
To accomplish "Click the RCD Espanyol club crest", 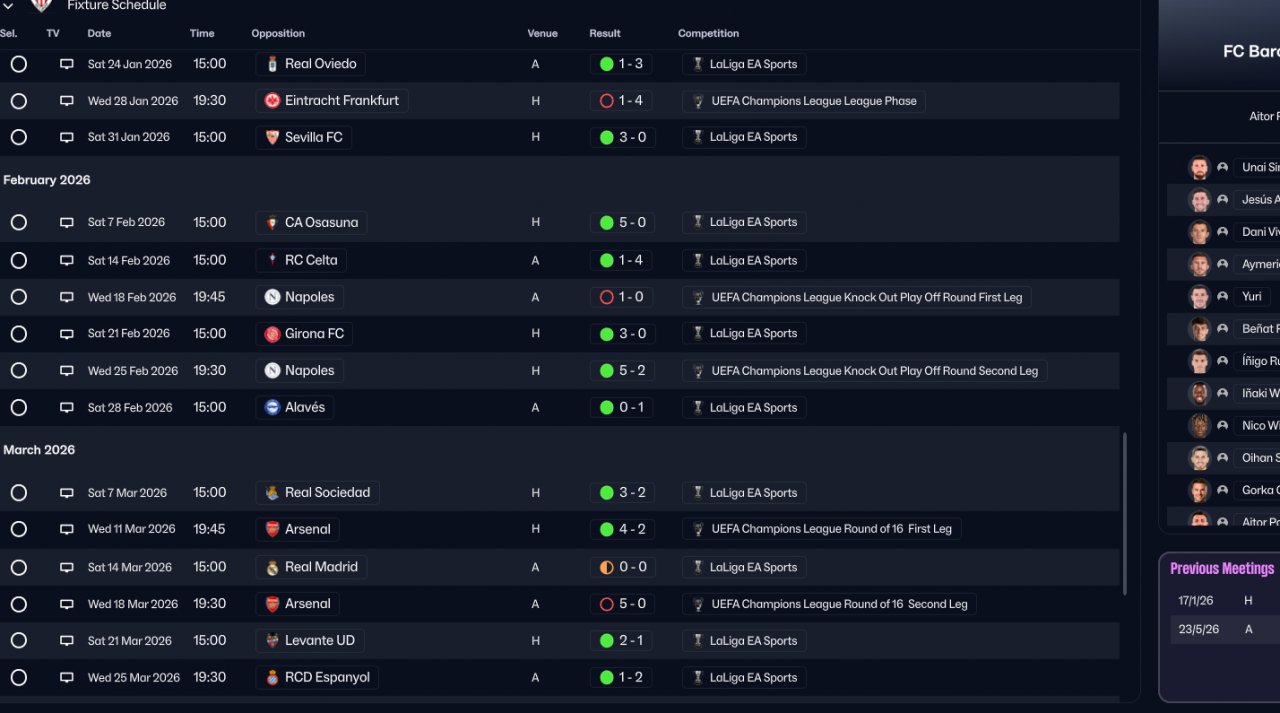I will click(x=272, y=678).
